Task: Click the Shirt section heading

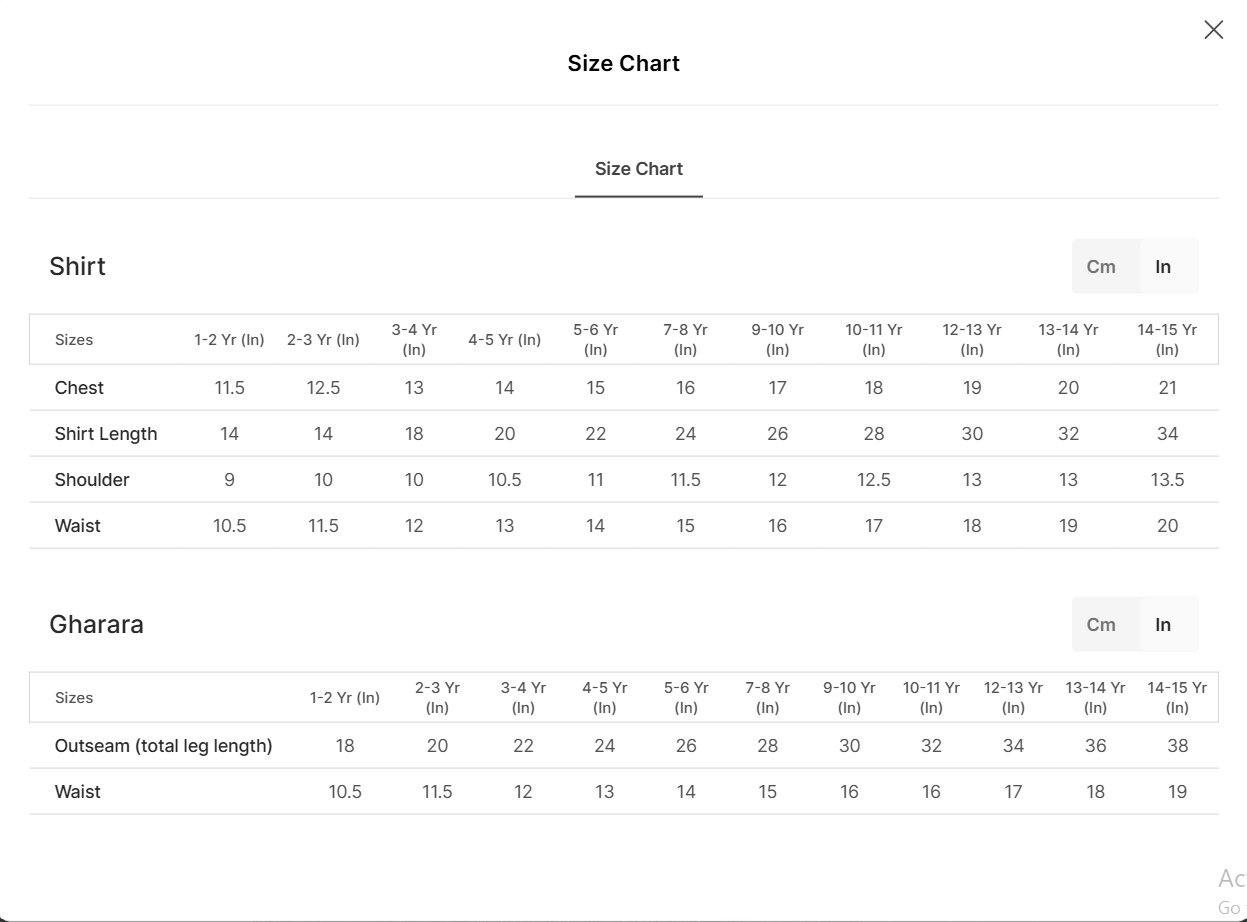Action: (78, 267)
